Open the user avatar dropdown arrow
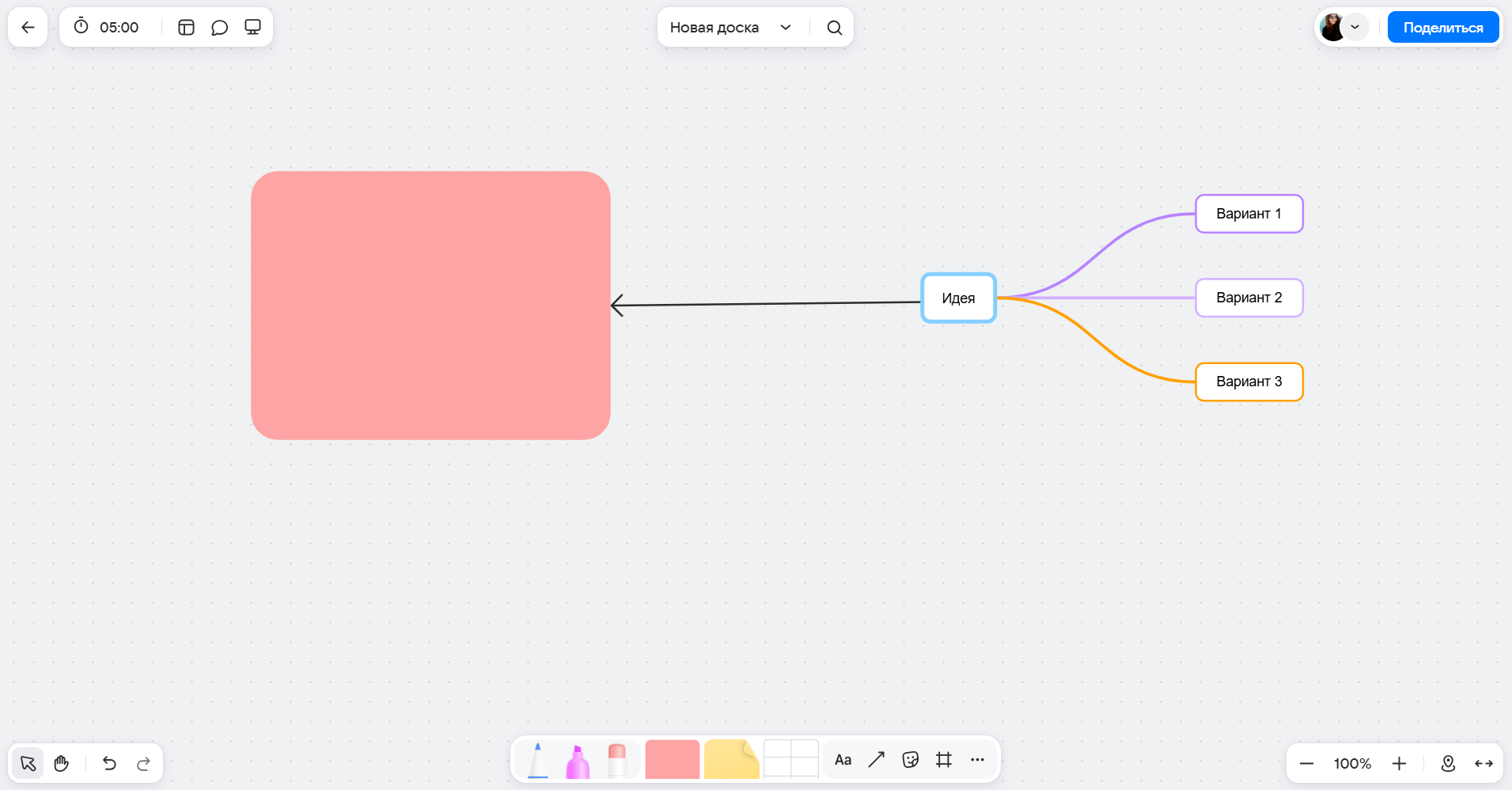The image size is (1512, 790). [1355, 27]
